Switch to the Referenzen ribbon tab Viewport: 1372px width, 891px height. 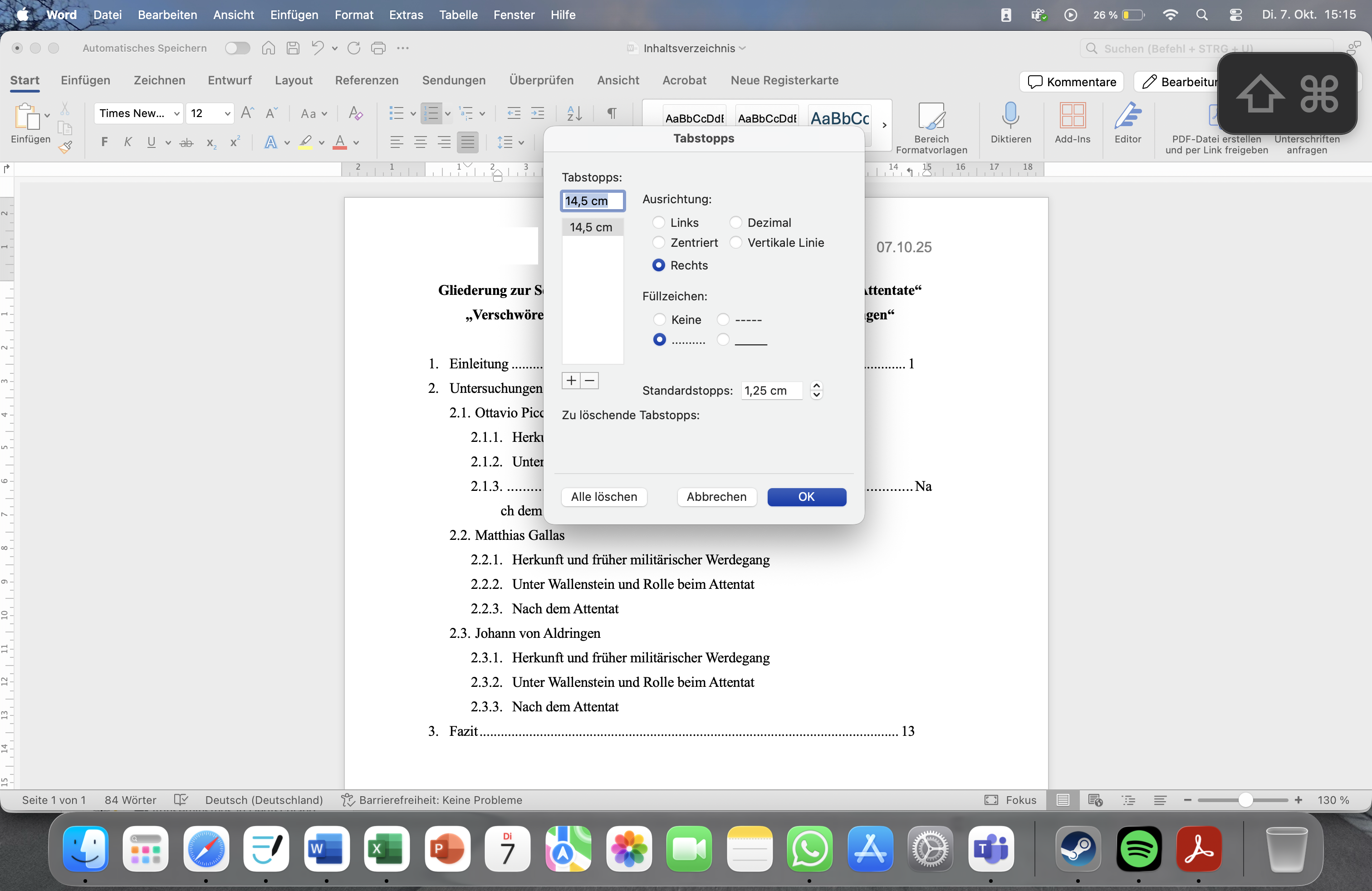click(x=367, y=80)
